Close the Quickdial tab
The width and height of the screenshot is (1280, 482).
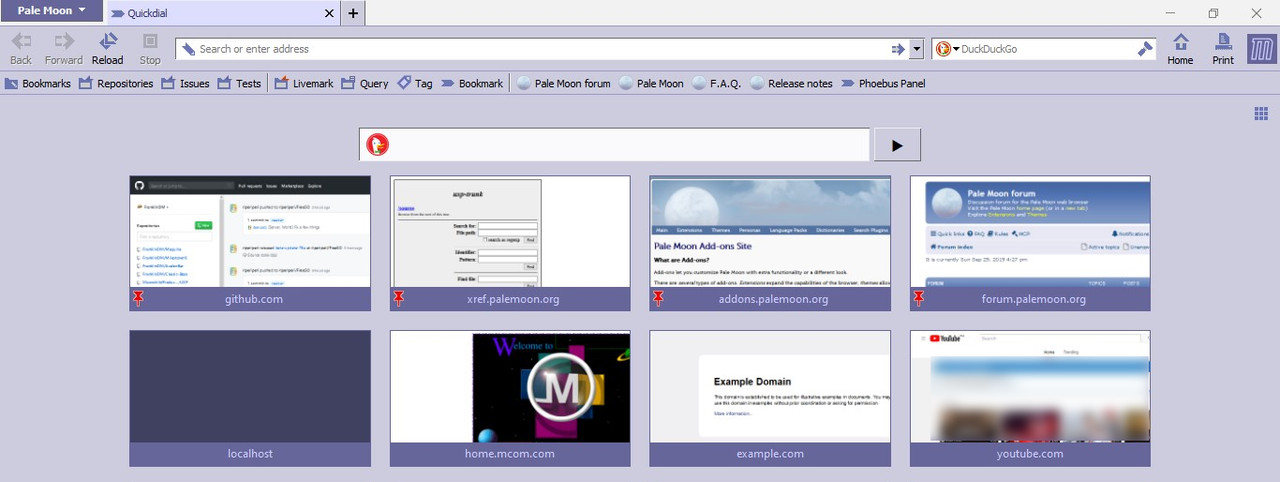[x=329, y=13]
